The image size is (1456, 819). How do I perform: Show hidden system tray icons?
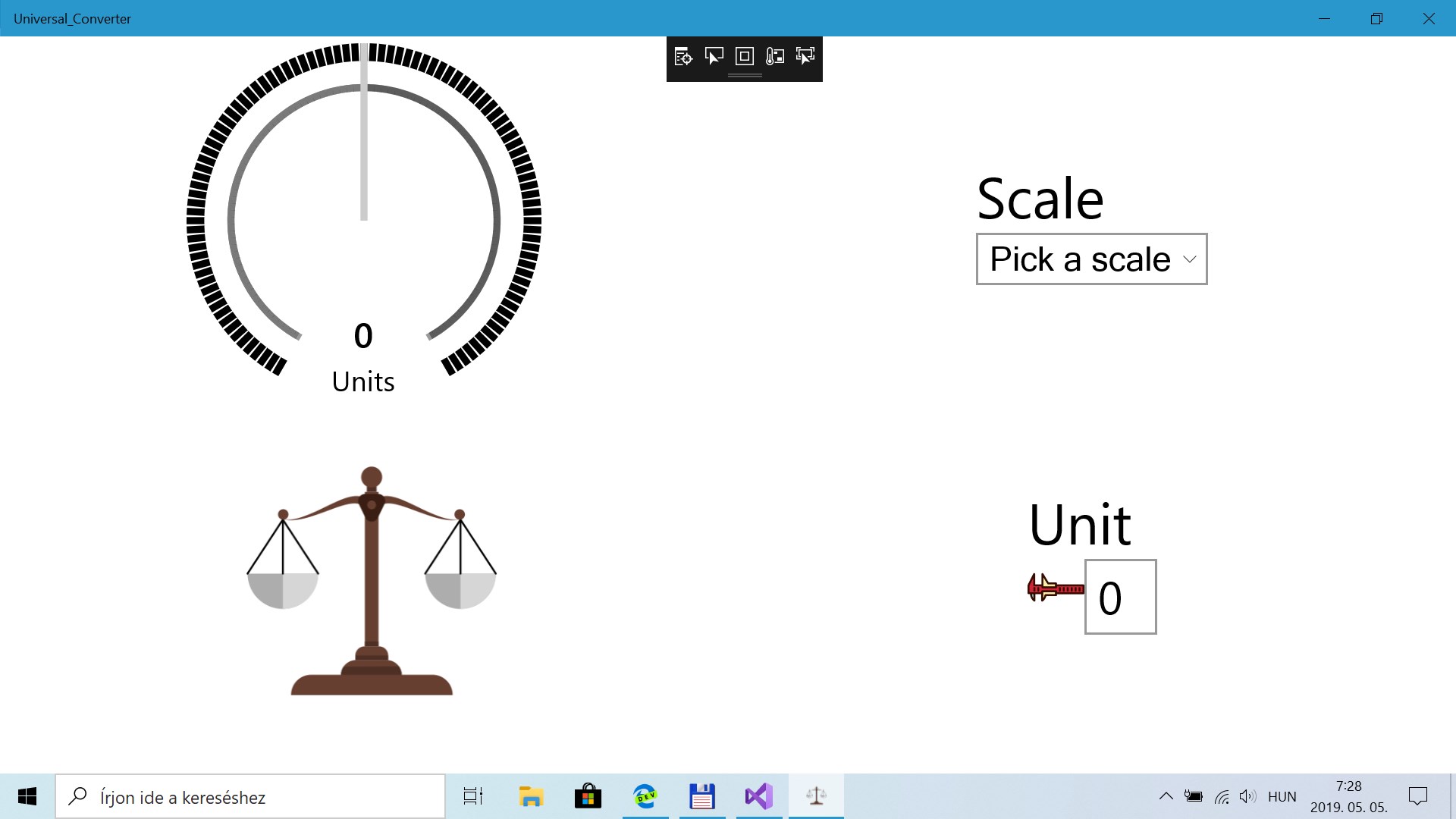[1166, 796]
